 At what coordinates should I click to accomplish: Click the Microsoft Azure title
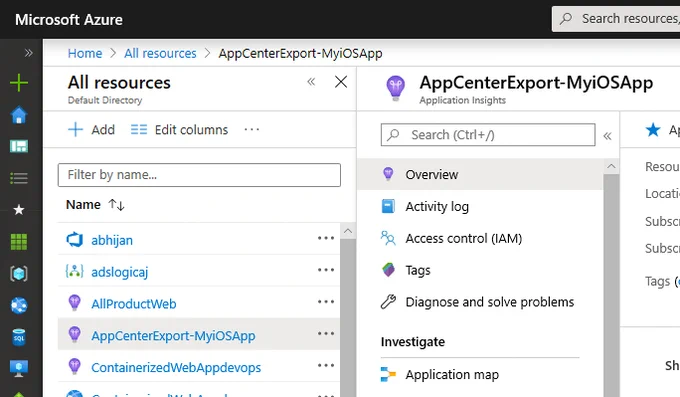pos(69,20)
